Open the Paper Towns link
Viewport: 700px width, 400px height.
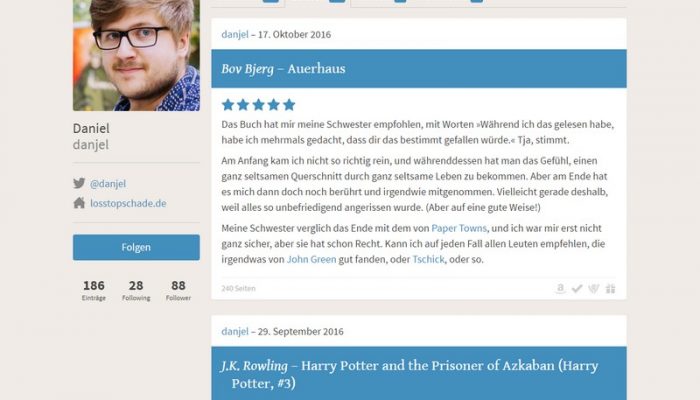point(459,228)
